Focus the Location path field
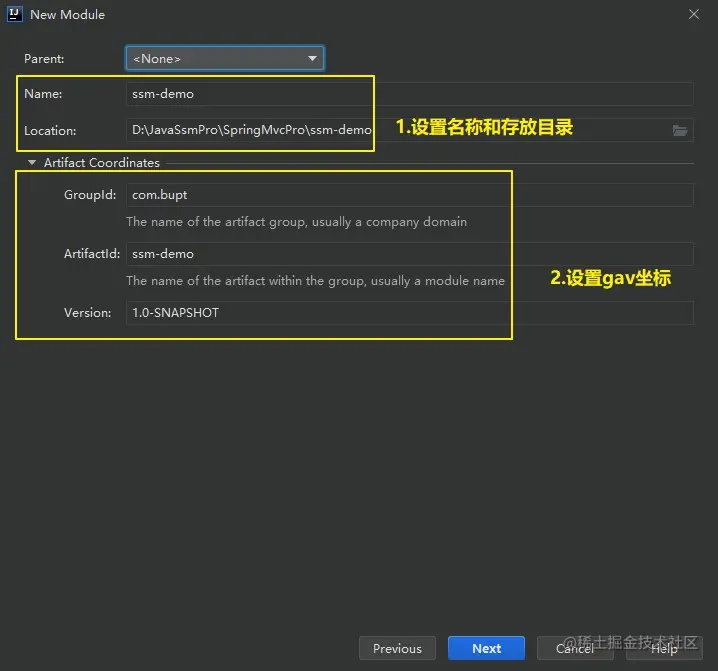Image resolution: width=718 pixels, height=671 pixels. tap(398, 130)
